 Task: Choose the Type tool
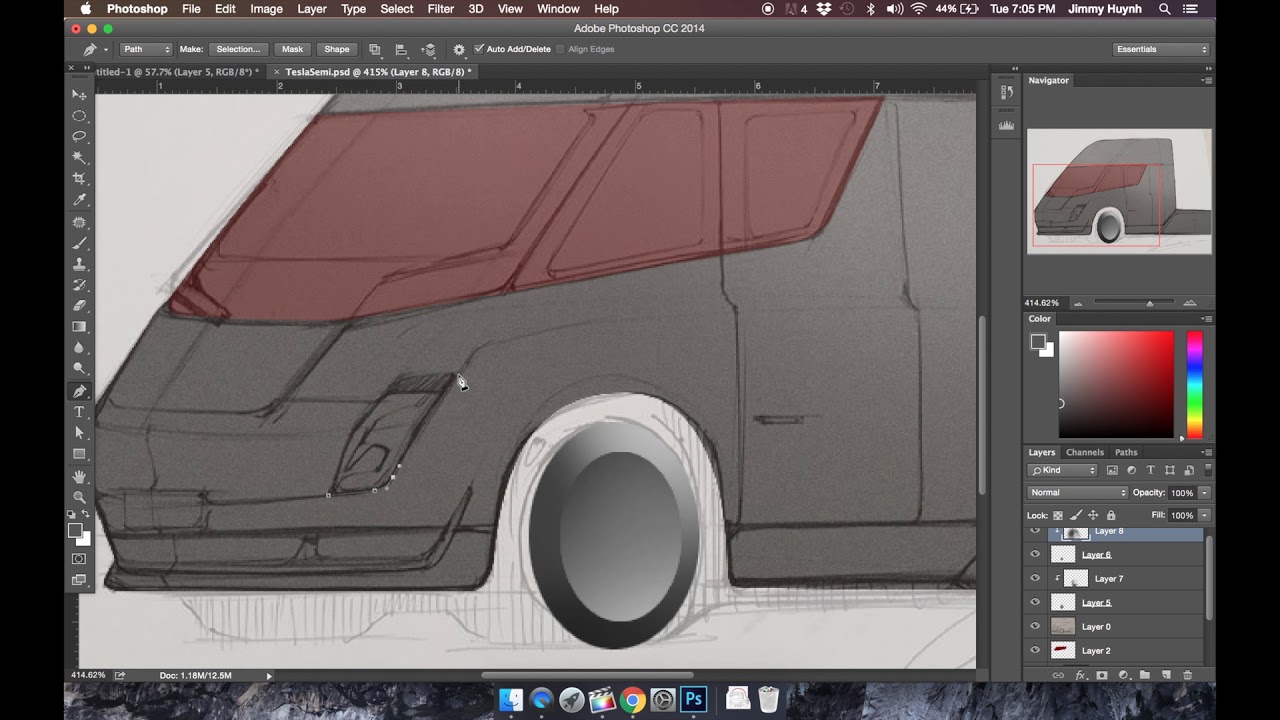[x=79, y=412]
